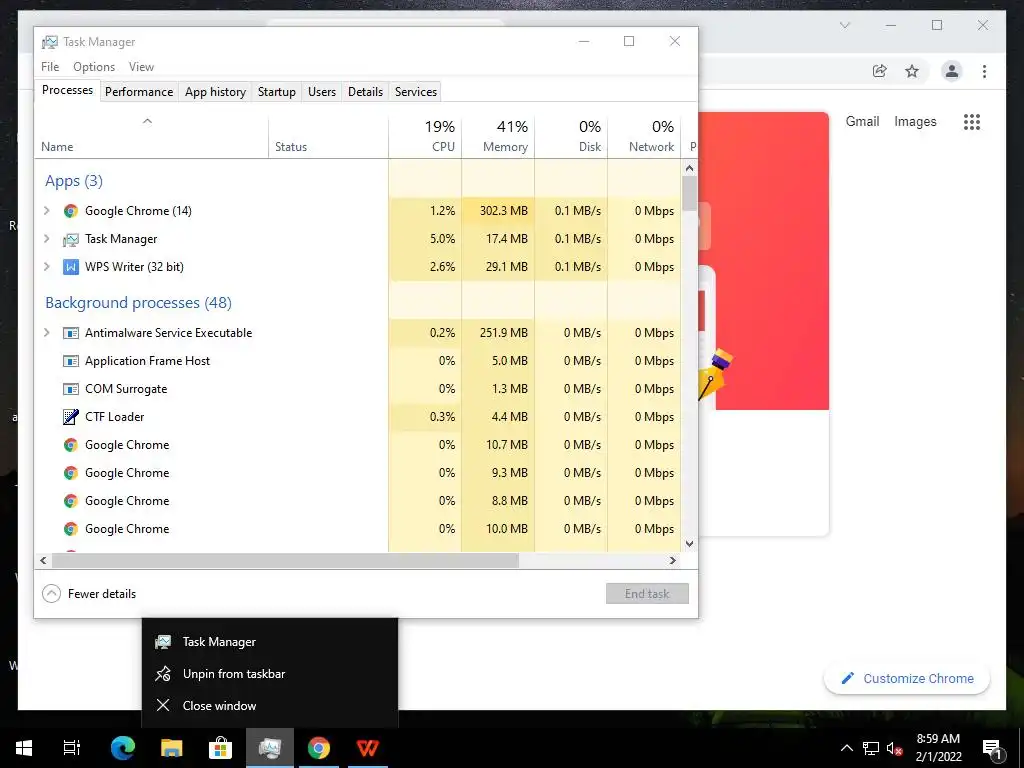Screen dimensions: 1024x768
Task: Open Task View on the taskbar
Action: [x=72, y=748]
